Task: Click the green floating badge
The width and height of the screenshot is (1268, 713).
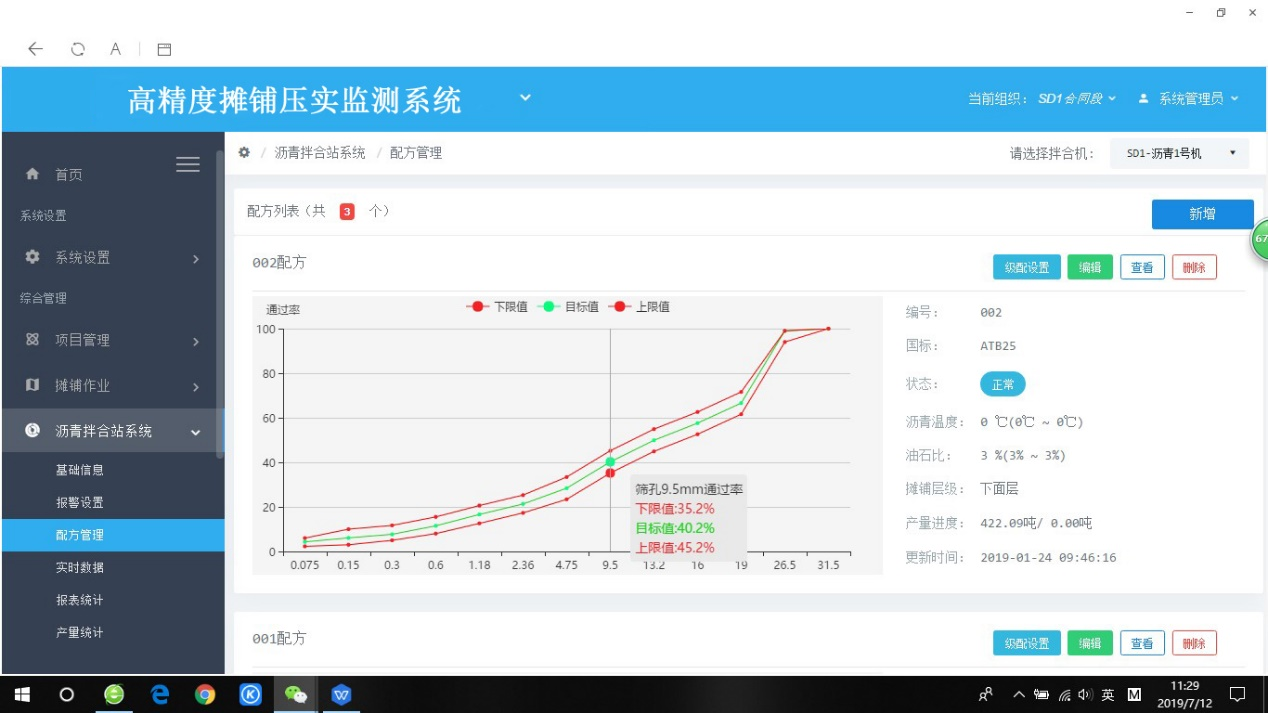Action: [x=1260, y=239]
